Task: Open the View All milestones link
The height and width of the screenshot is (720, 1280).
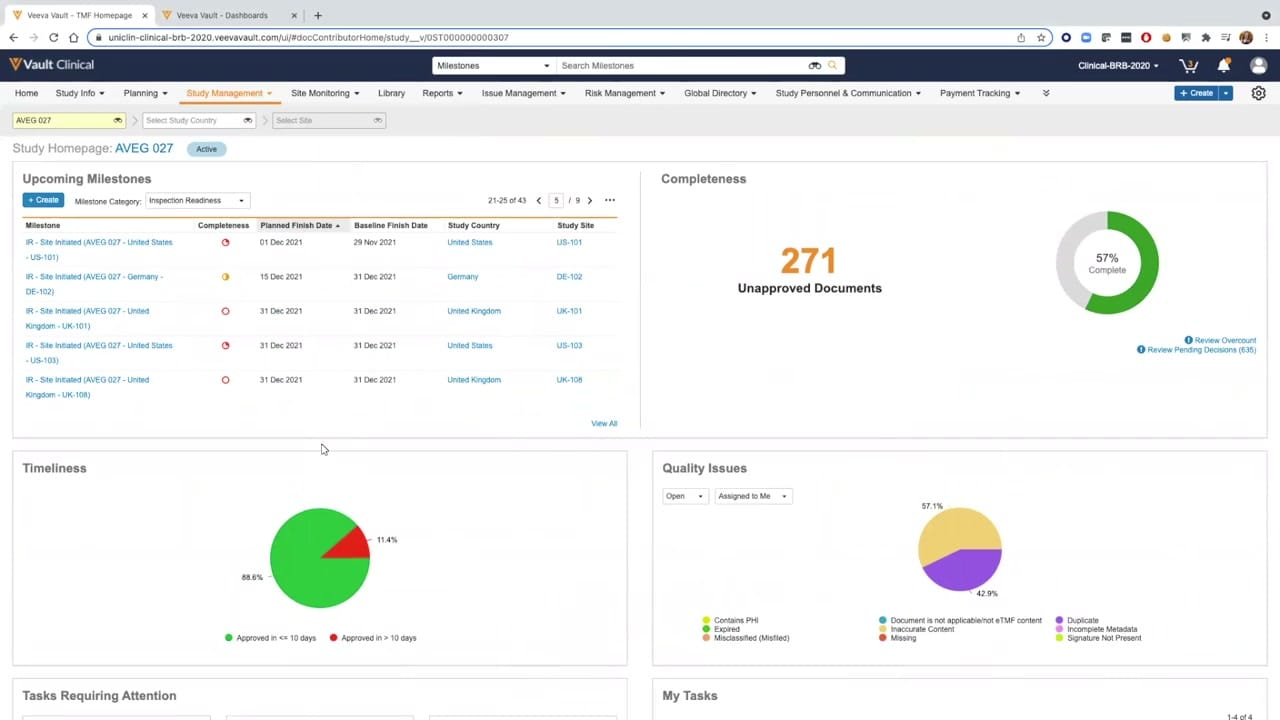Action: point(604,423)
